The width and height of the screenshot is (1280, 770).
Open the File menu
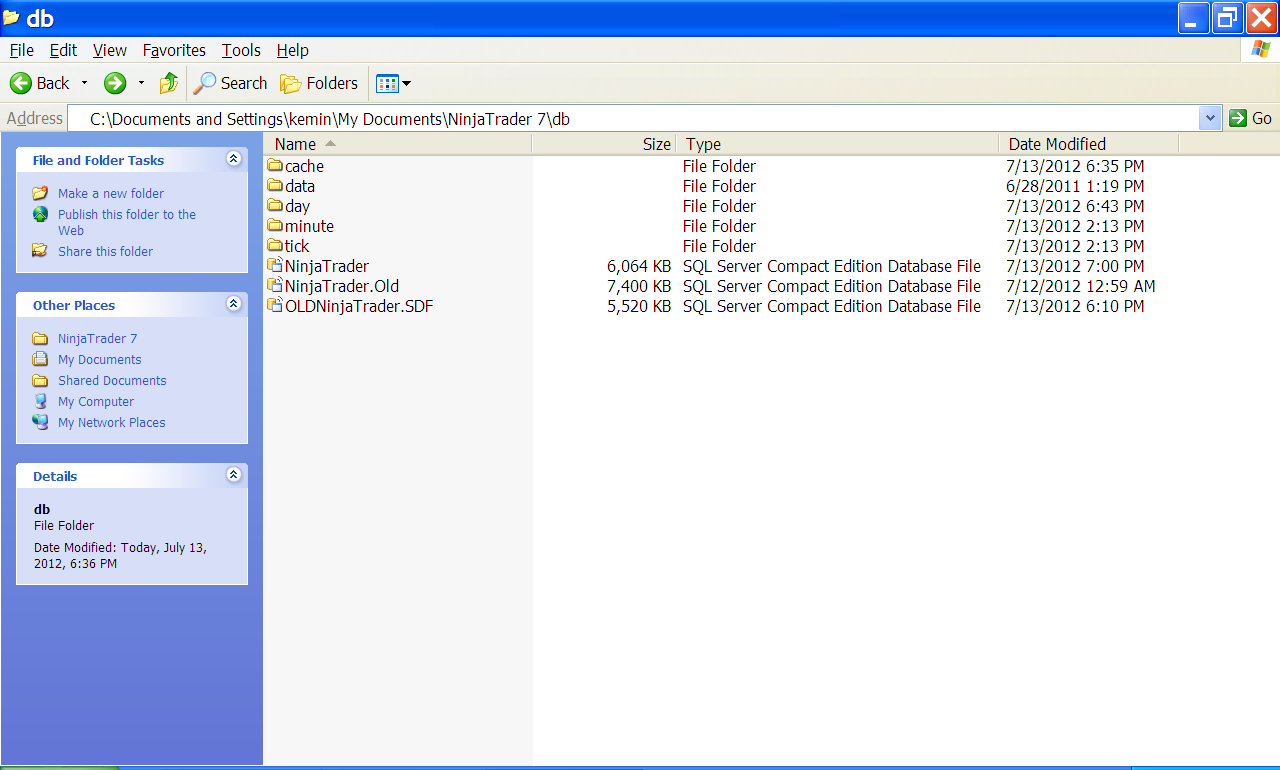(x=21, y=50)
